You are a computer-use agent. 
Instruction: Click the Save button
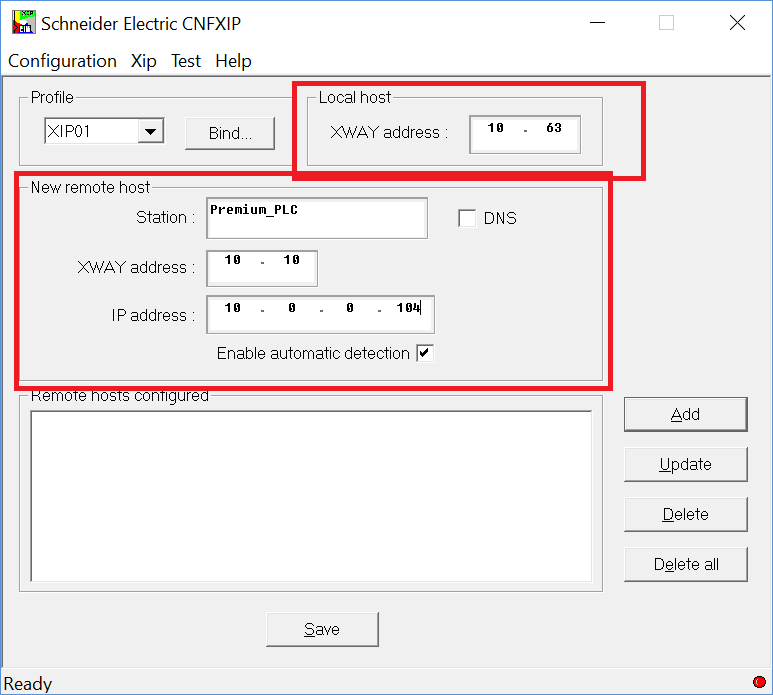pyautogui.click(x=322, y=629)
